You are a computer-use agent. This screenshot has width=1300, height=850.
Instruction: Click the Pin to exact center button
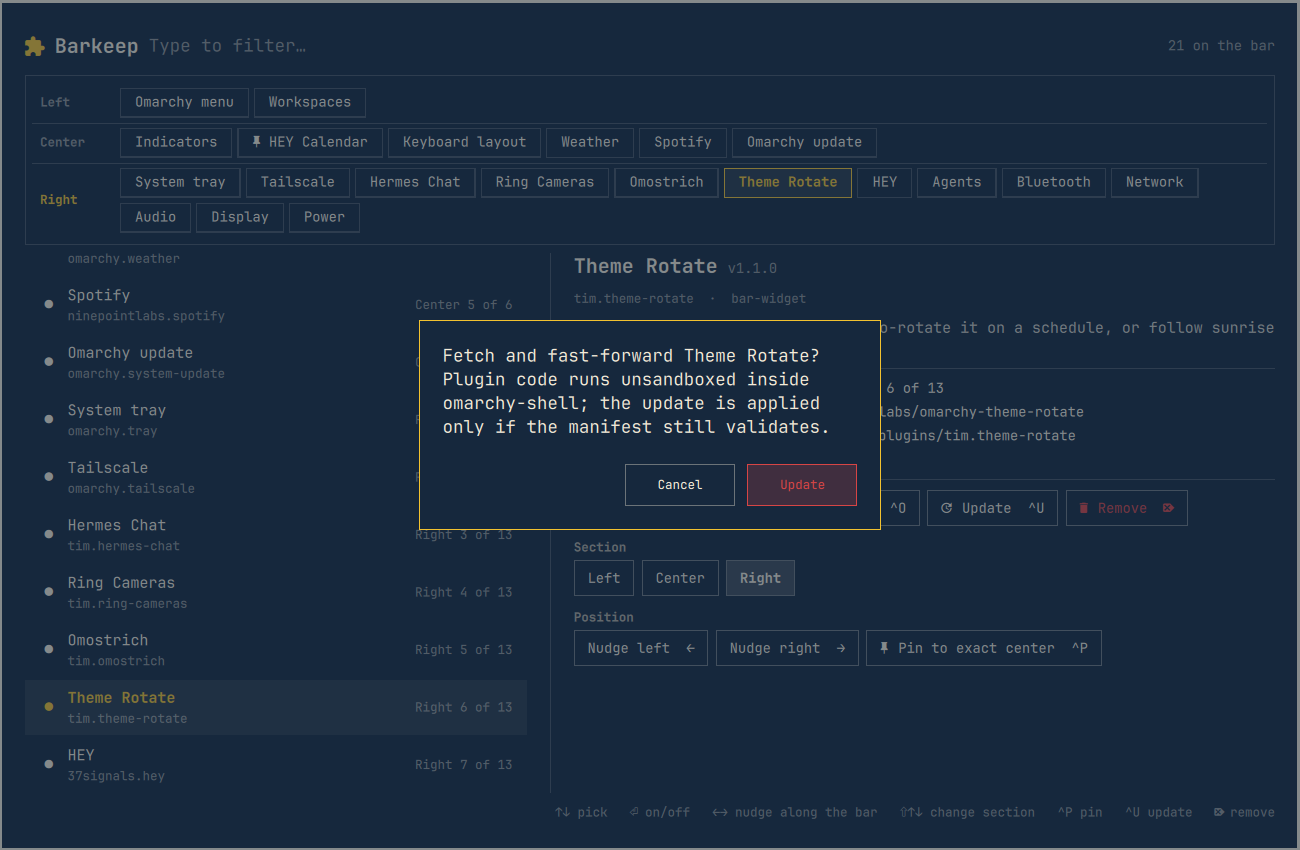point(984,648)
